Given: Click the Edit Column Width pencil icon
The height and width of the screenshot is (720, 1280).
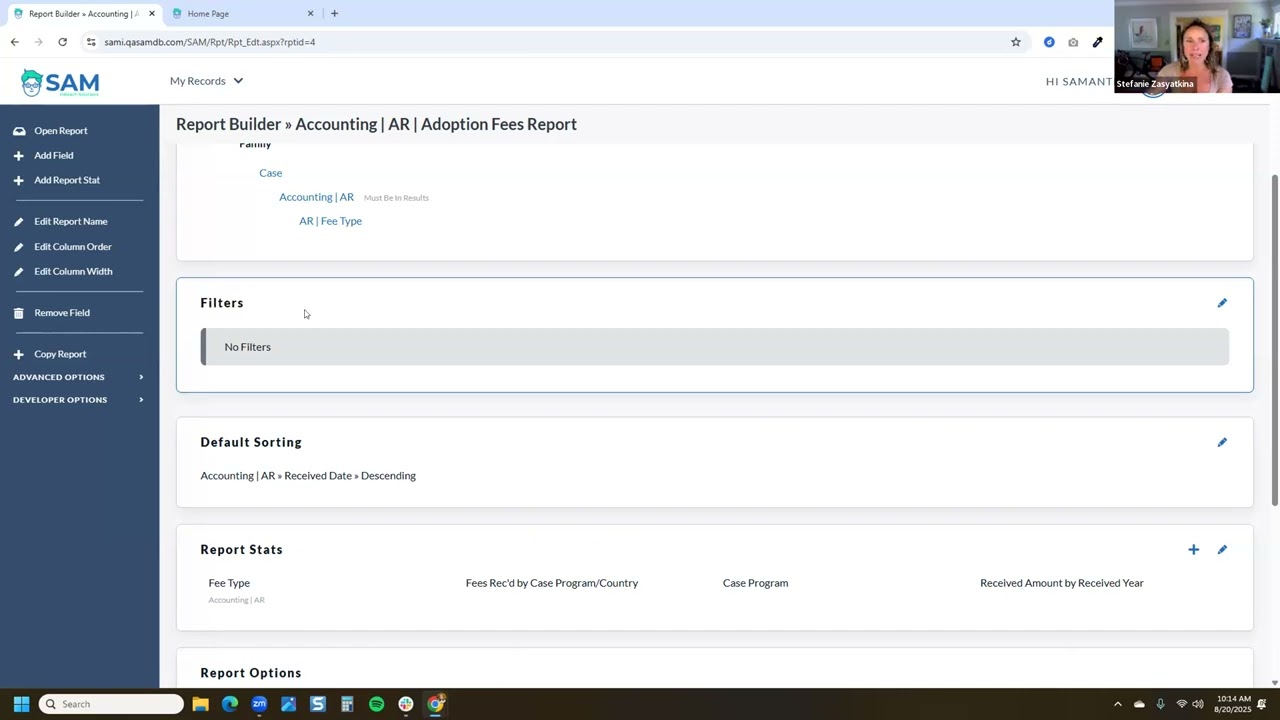Looking at the screenshot, I should click(x=18, y=271).
